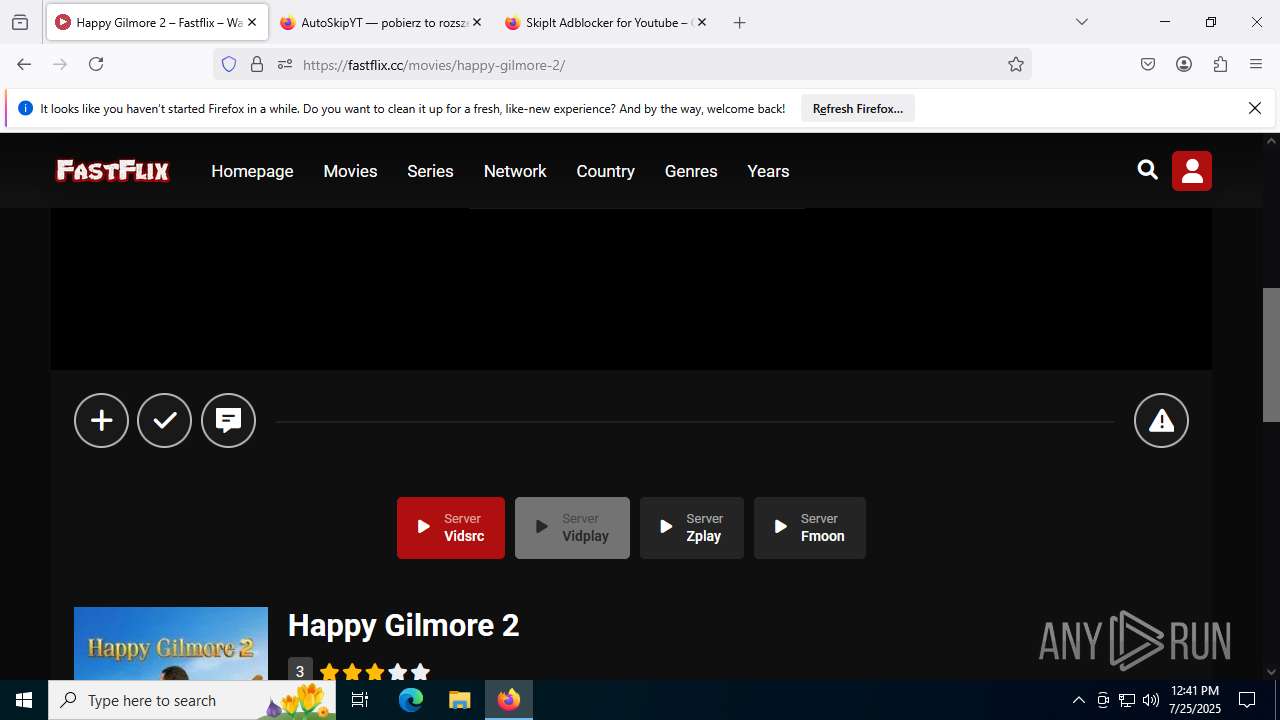Click the add-to-list plus icon
Screen dimensions: 1280x720
click(101, 420)
